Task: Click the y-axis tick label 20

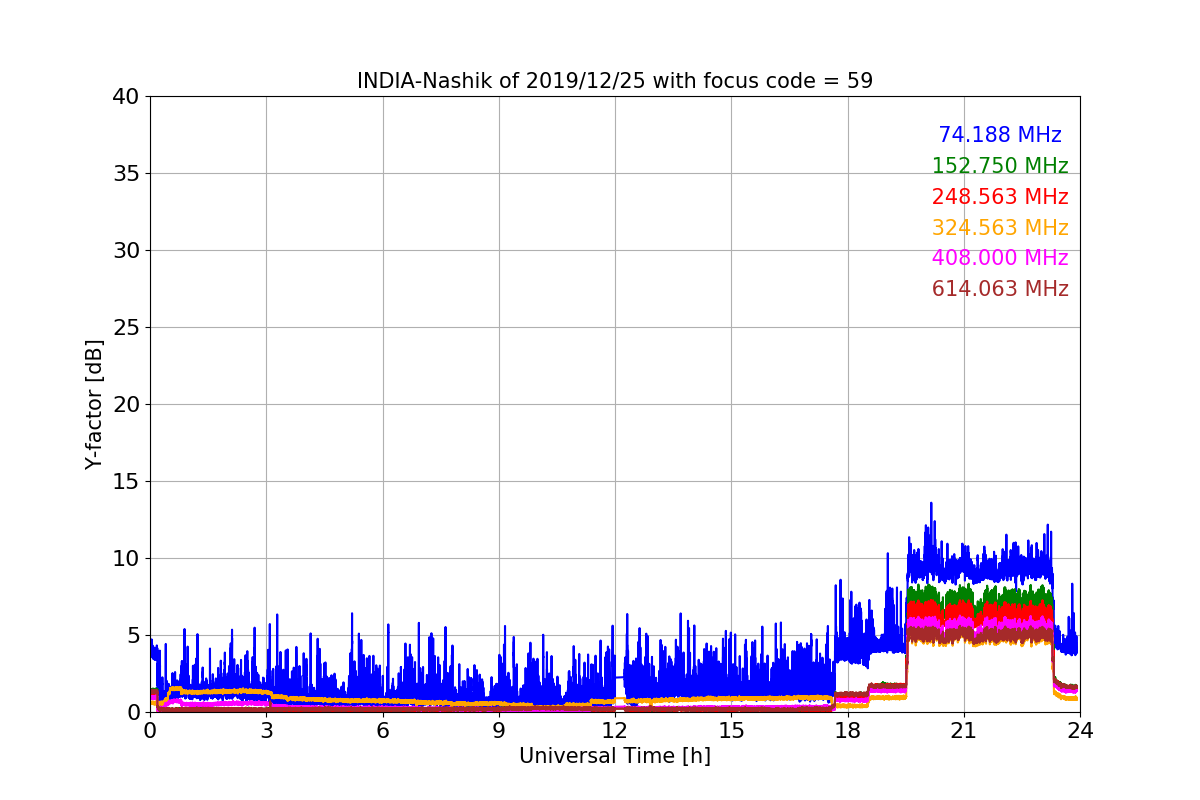Action: pyautogui.click(x=125, y=405)
